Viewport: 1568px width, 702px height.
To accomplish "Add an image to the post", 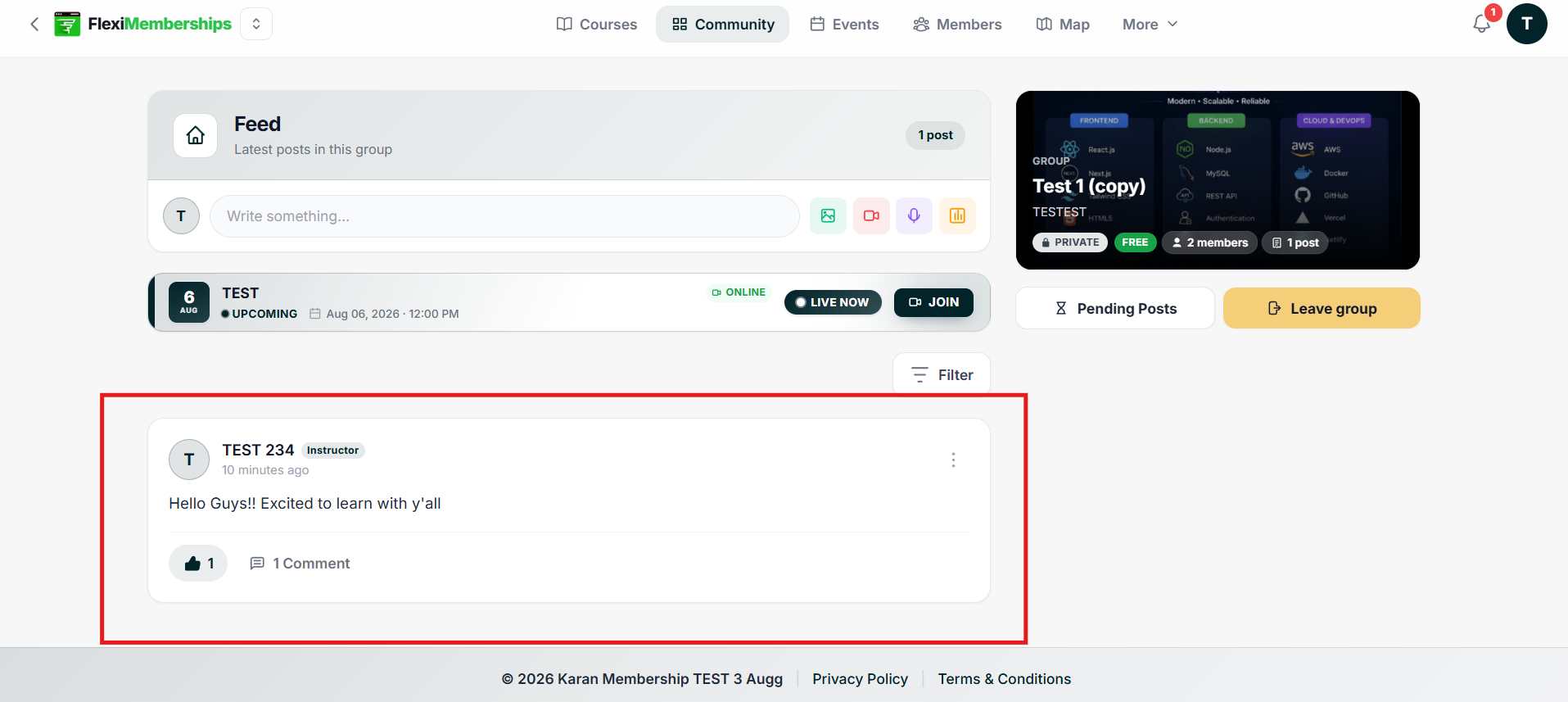I will [x=828, y=216].
